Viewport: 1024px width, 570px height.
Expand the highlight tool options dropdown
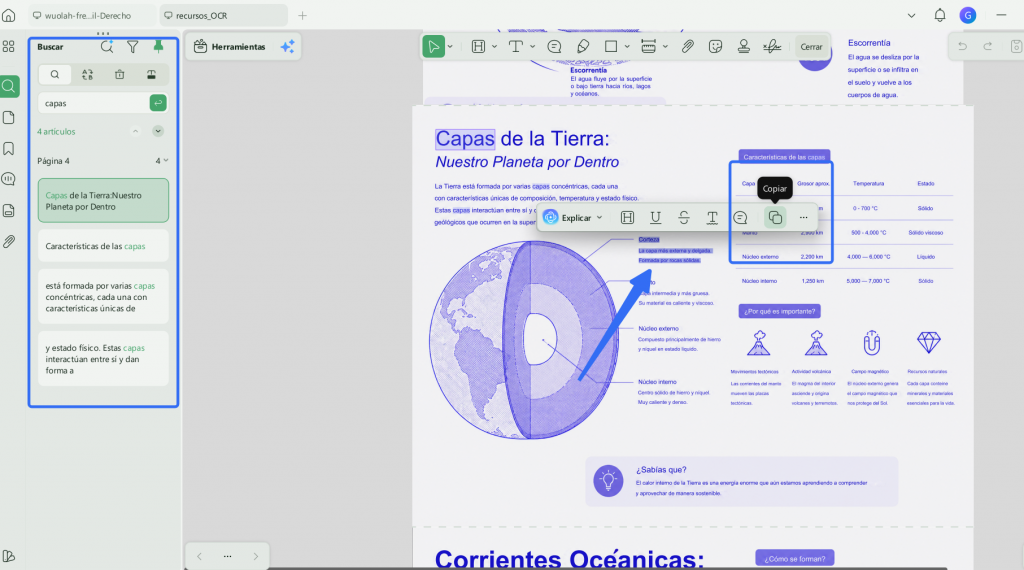pyautogui.click(x=494, y=46)
